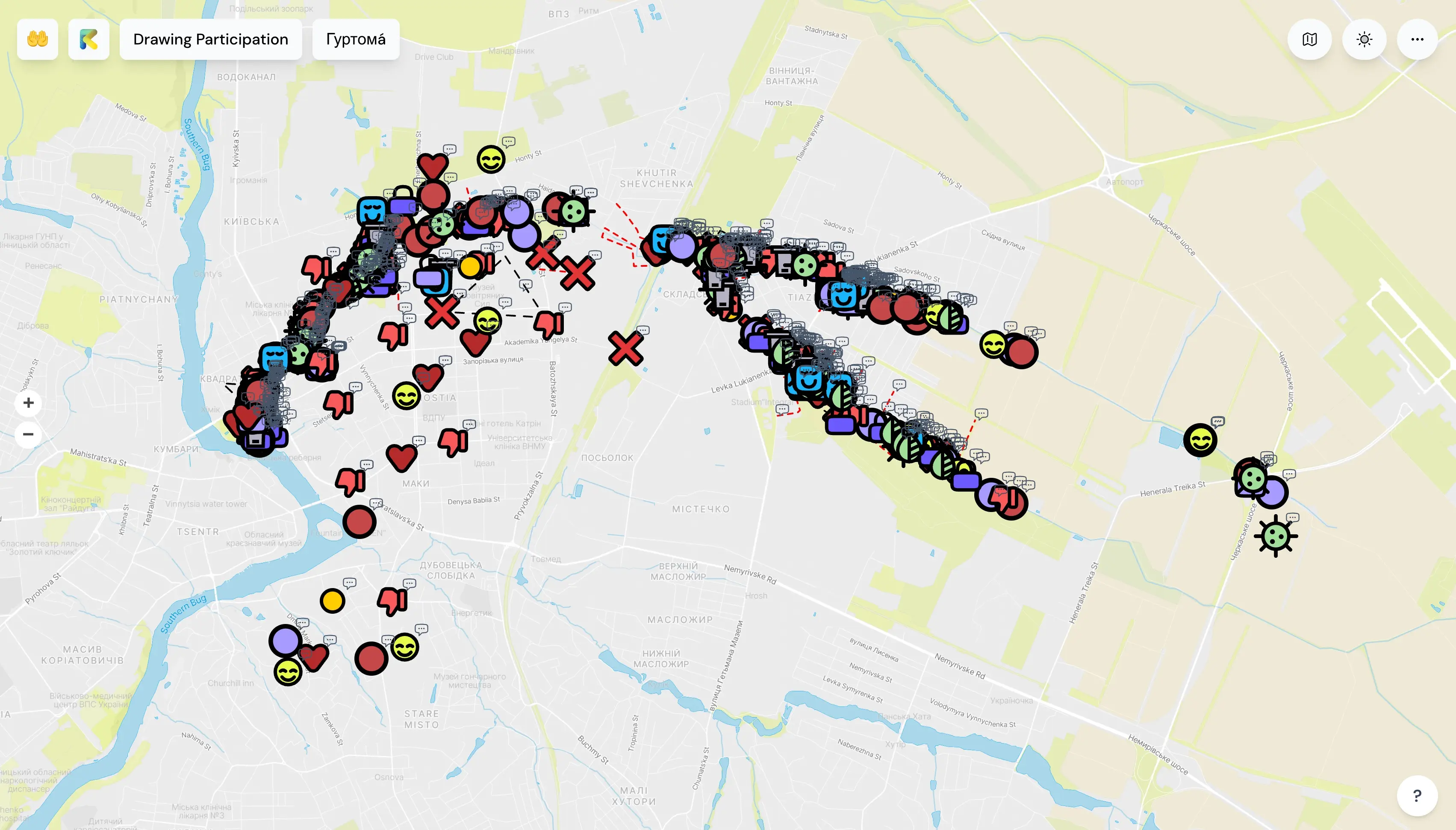This screenshot has width=1456, height=830.
Task: Select the red heart marker above OSTIA label
Action: 428,377
